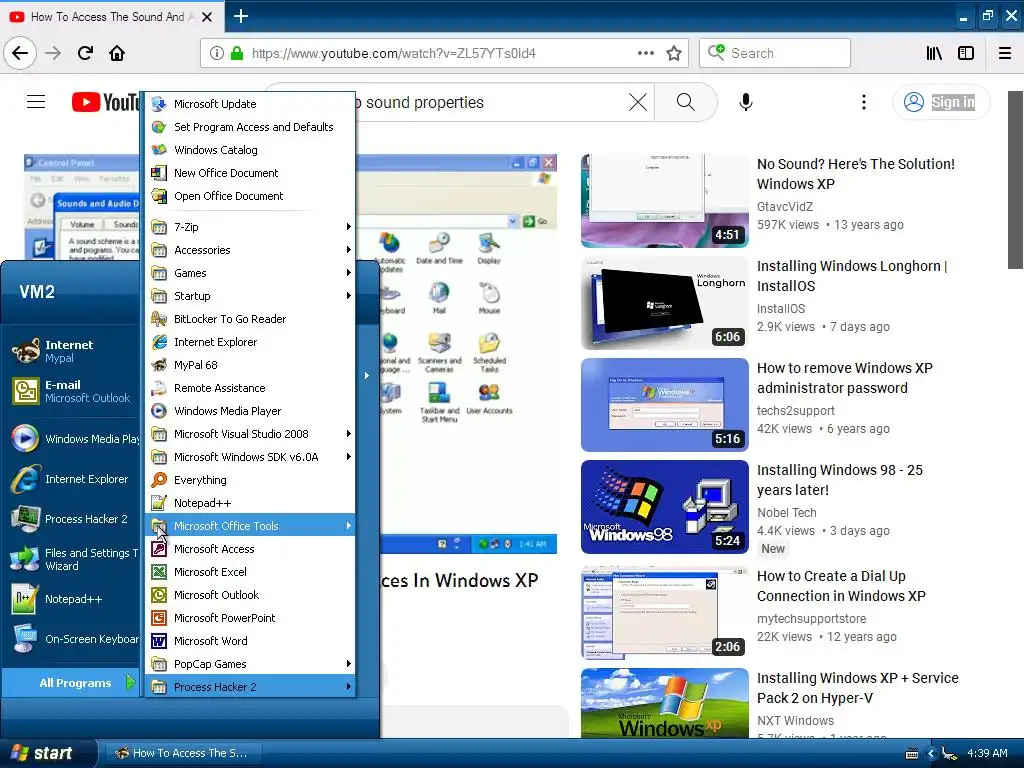This screenshot has height=768, width=1024.
Task: Open Microsoft Update from programs menu
Action: click(x=250, y=104)
